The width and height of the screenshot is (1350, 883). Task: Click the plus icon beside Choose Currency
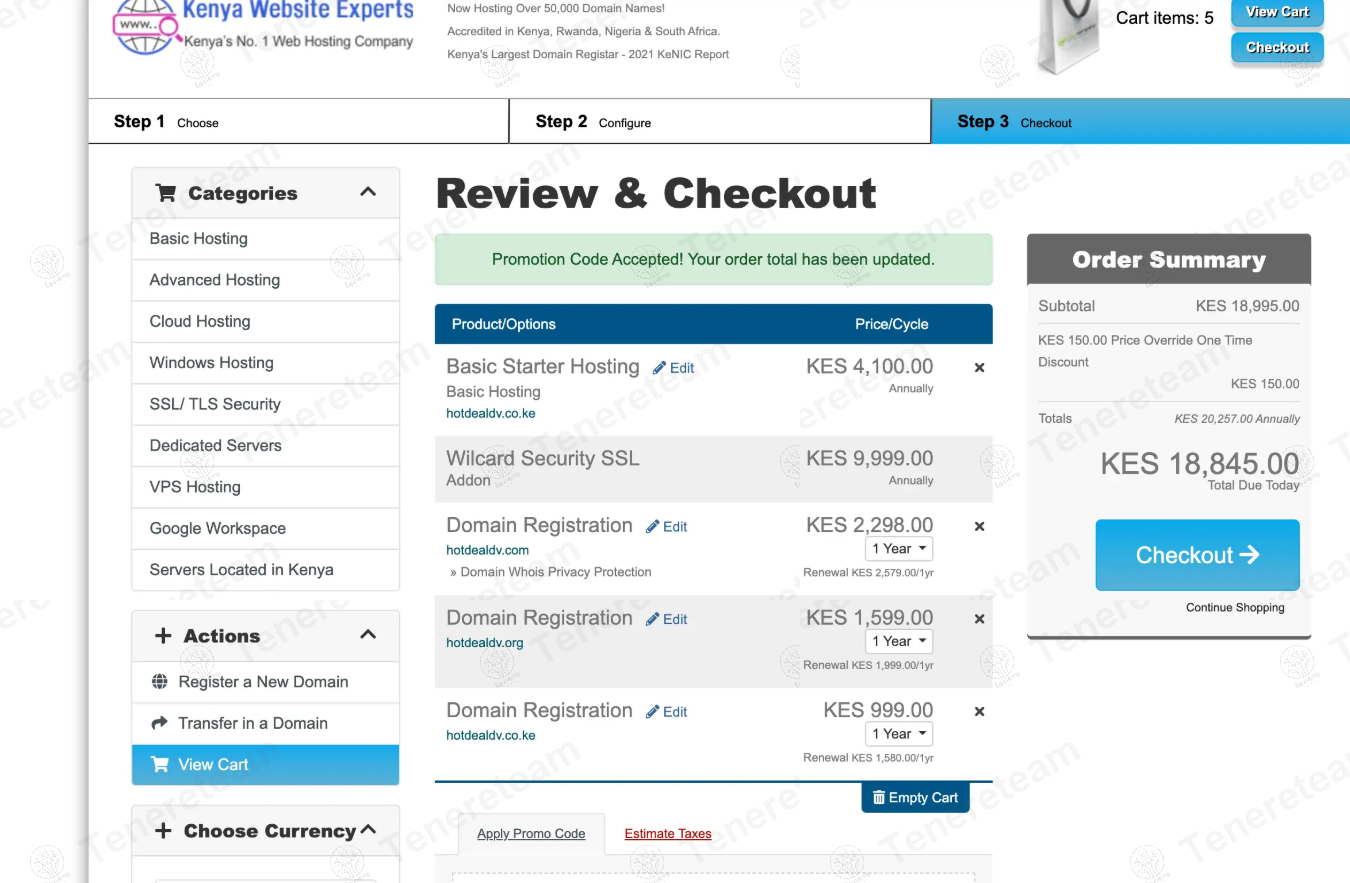point(163,831)
